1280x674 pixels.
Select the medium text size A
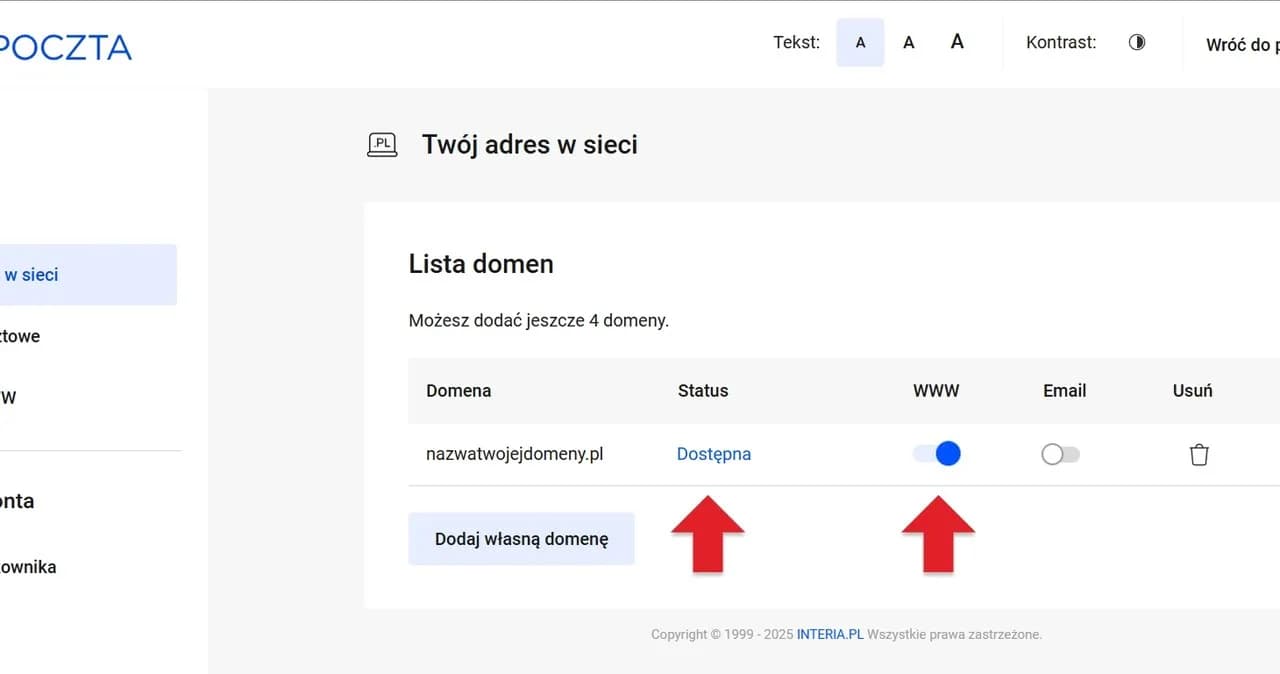[x=908, y=43]
